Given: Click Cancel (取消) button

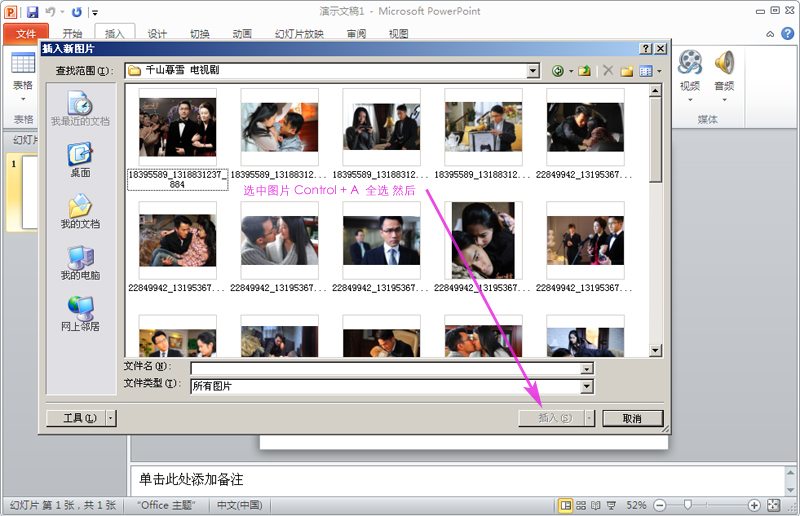Looking at the screenshot, I should tap(631, 418).
